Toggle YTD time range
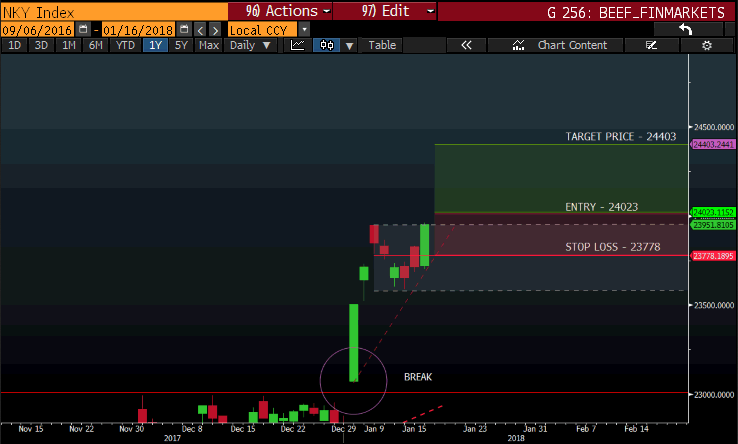This screenshot has width=738, height=444. 125,45
